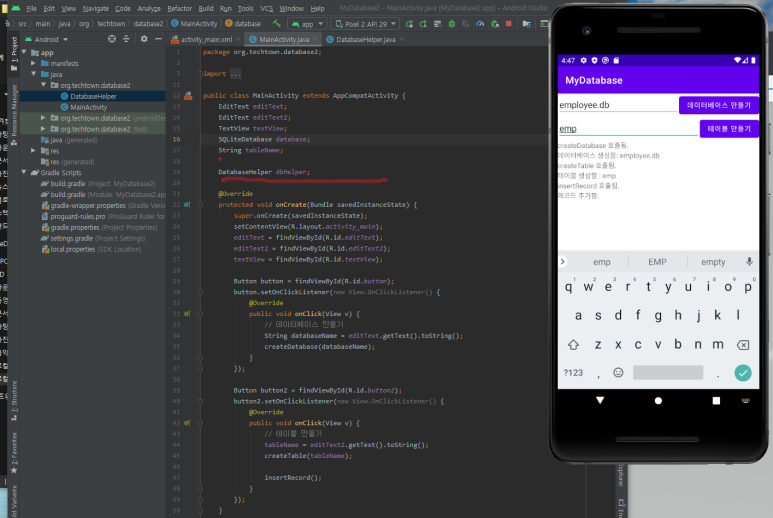The image size is (773, 518).
Task: Click the employee.db input field
Action: click(x=618, y=105)
